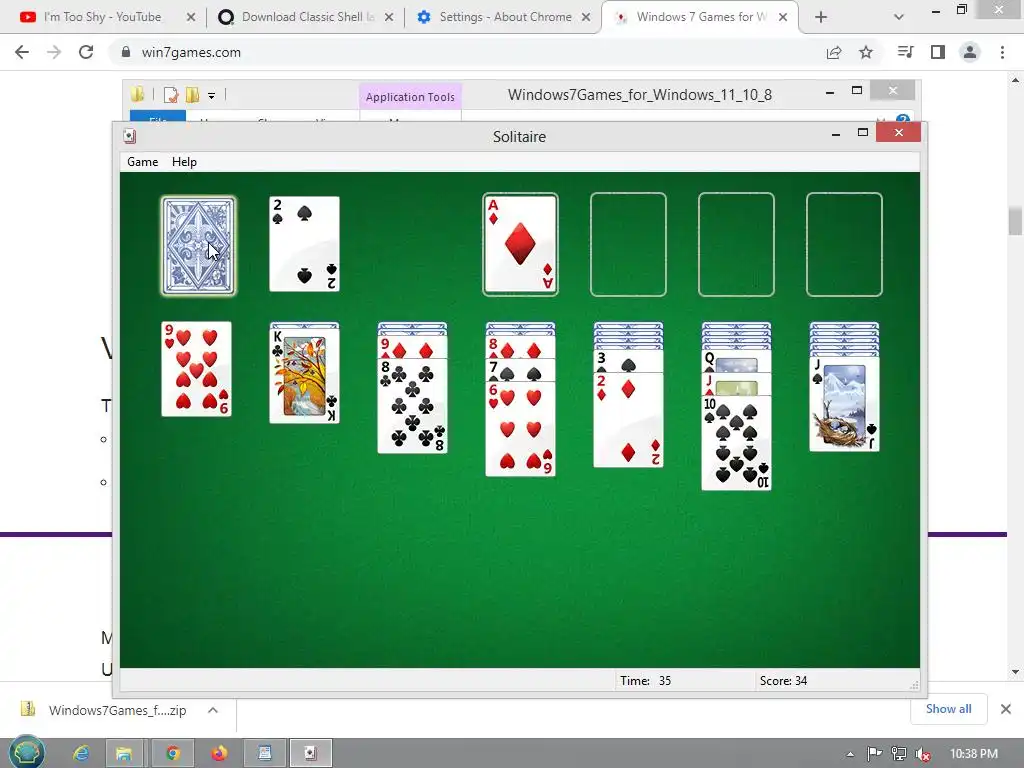Screen dimensions: 1024x768
Task: Draw a card from the stock deck
Action: point(198,246)
